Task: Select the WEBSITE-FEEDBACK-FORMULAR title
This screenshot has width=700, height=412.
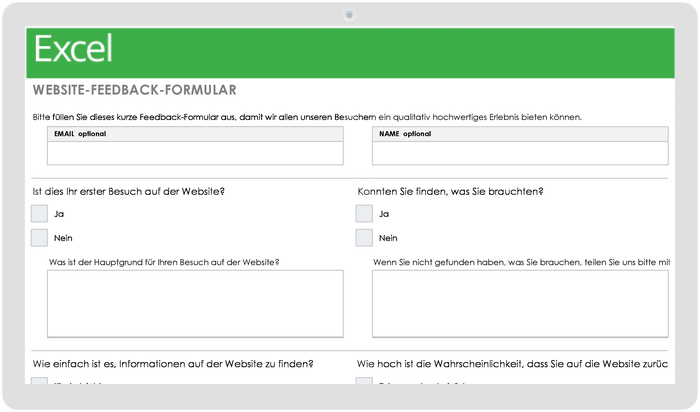Action: (134, 91)
